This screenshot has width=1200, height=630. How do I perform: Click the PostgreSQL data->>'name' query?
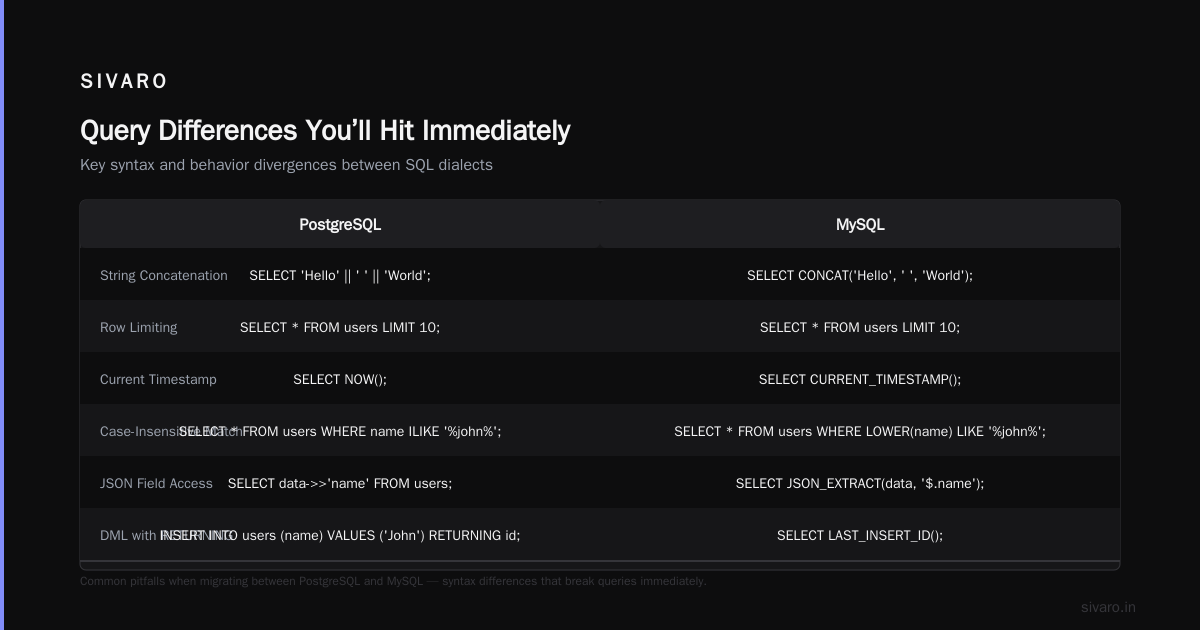(x=340, y=483)
